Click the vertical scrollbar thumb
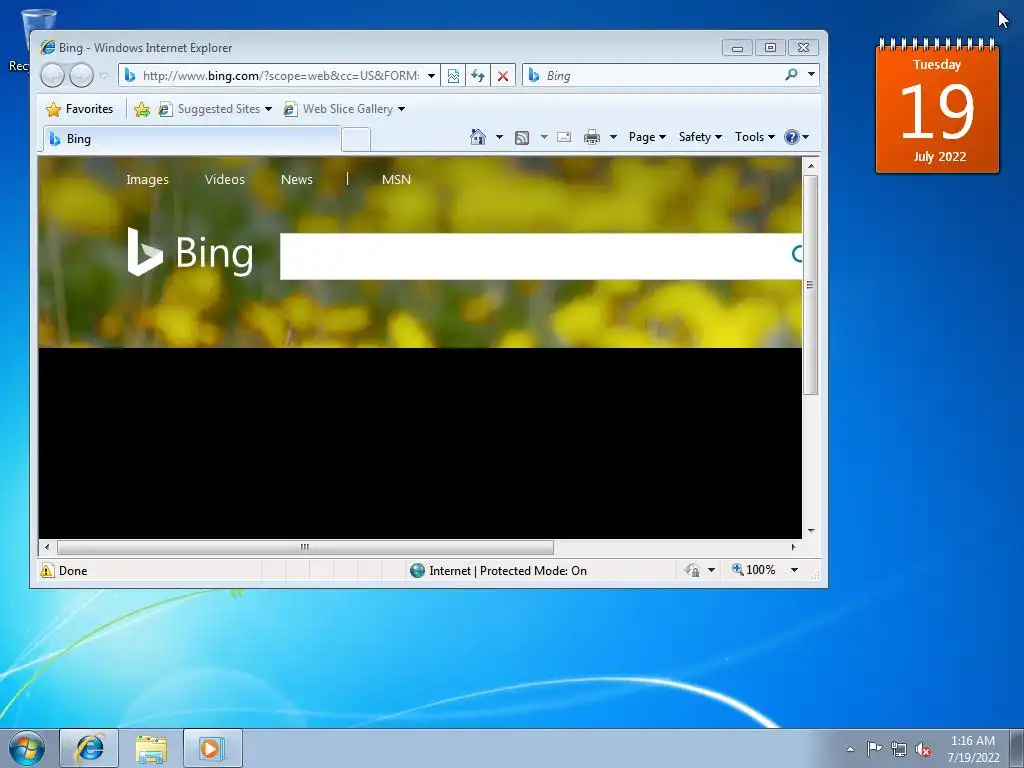The width and height of the screenshot is (1024, 768). pyautogui.click(x=810, y=285)
